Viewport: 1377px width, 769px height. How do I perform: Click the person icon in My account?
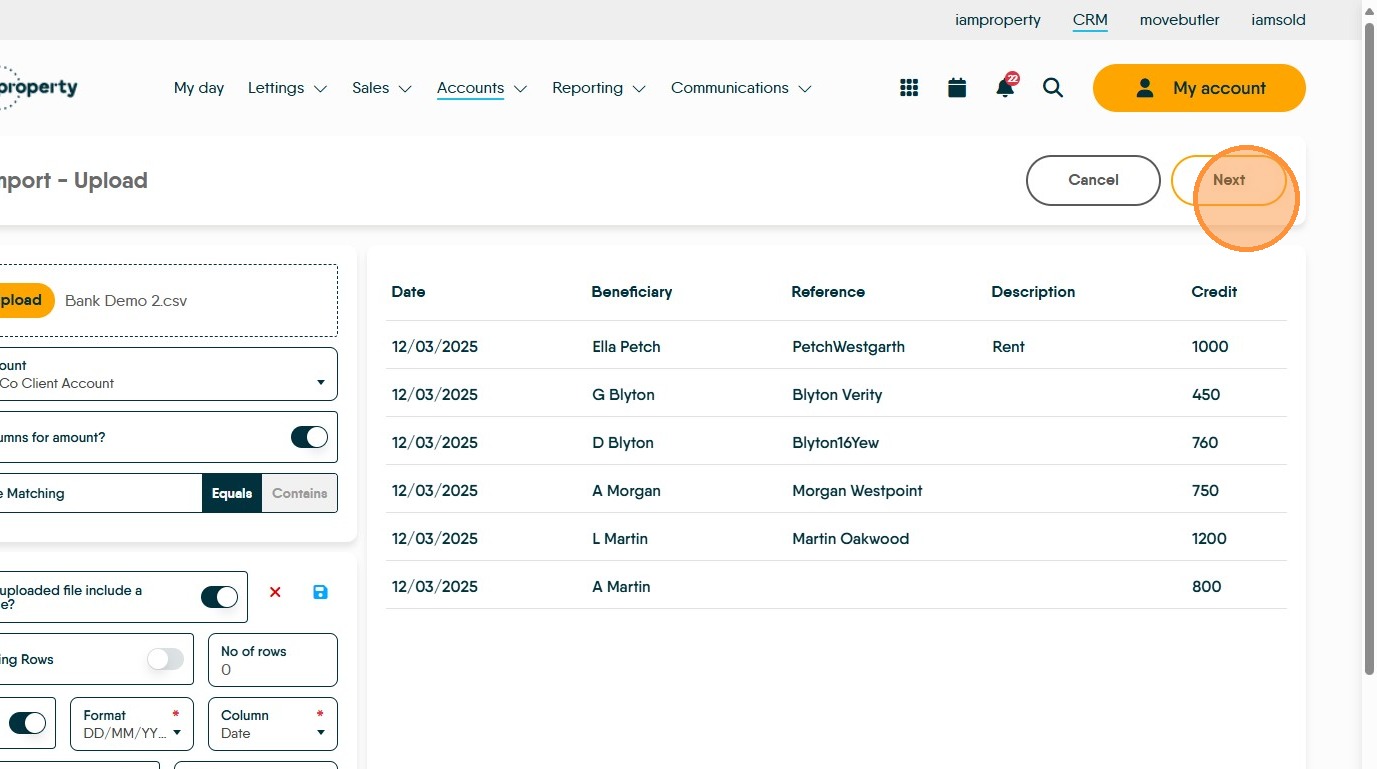pyautogui.click(x=1145, y=88)
